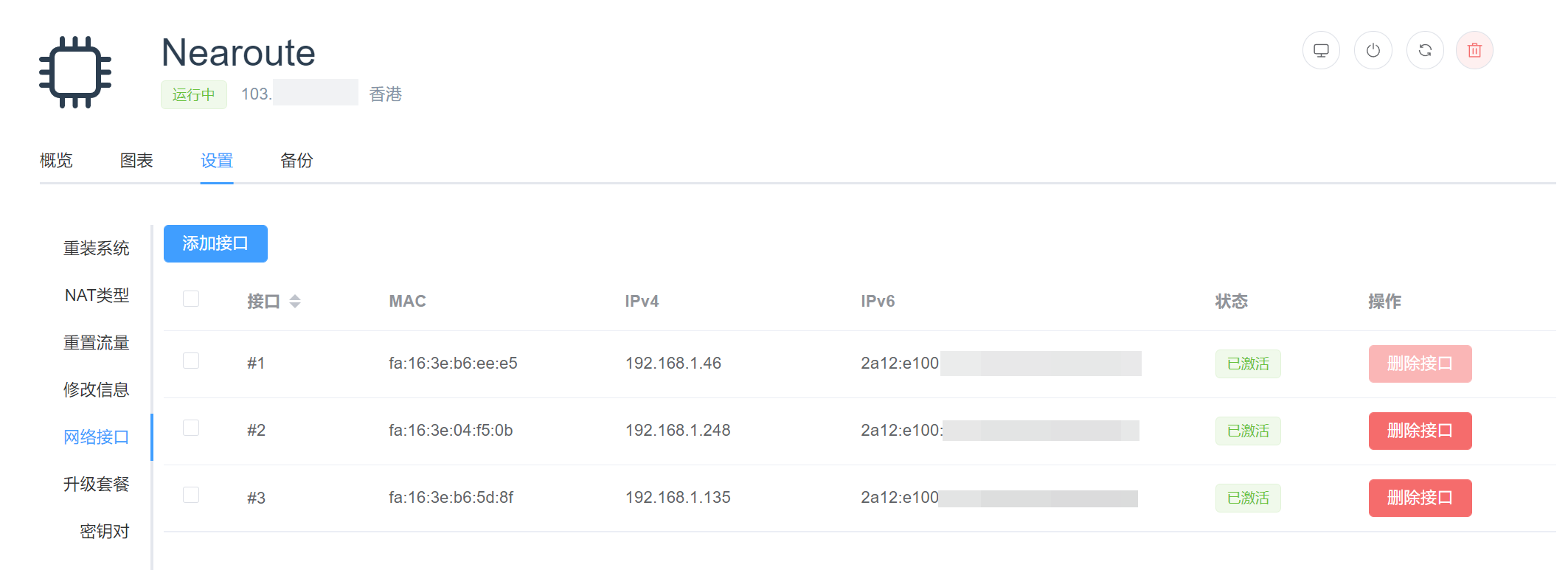The image size is (1568, 570).
Task: Open the remote console monitor icon
Action: pyautogui.click(x=1321, y=50)
